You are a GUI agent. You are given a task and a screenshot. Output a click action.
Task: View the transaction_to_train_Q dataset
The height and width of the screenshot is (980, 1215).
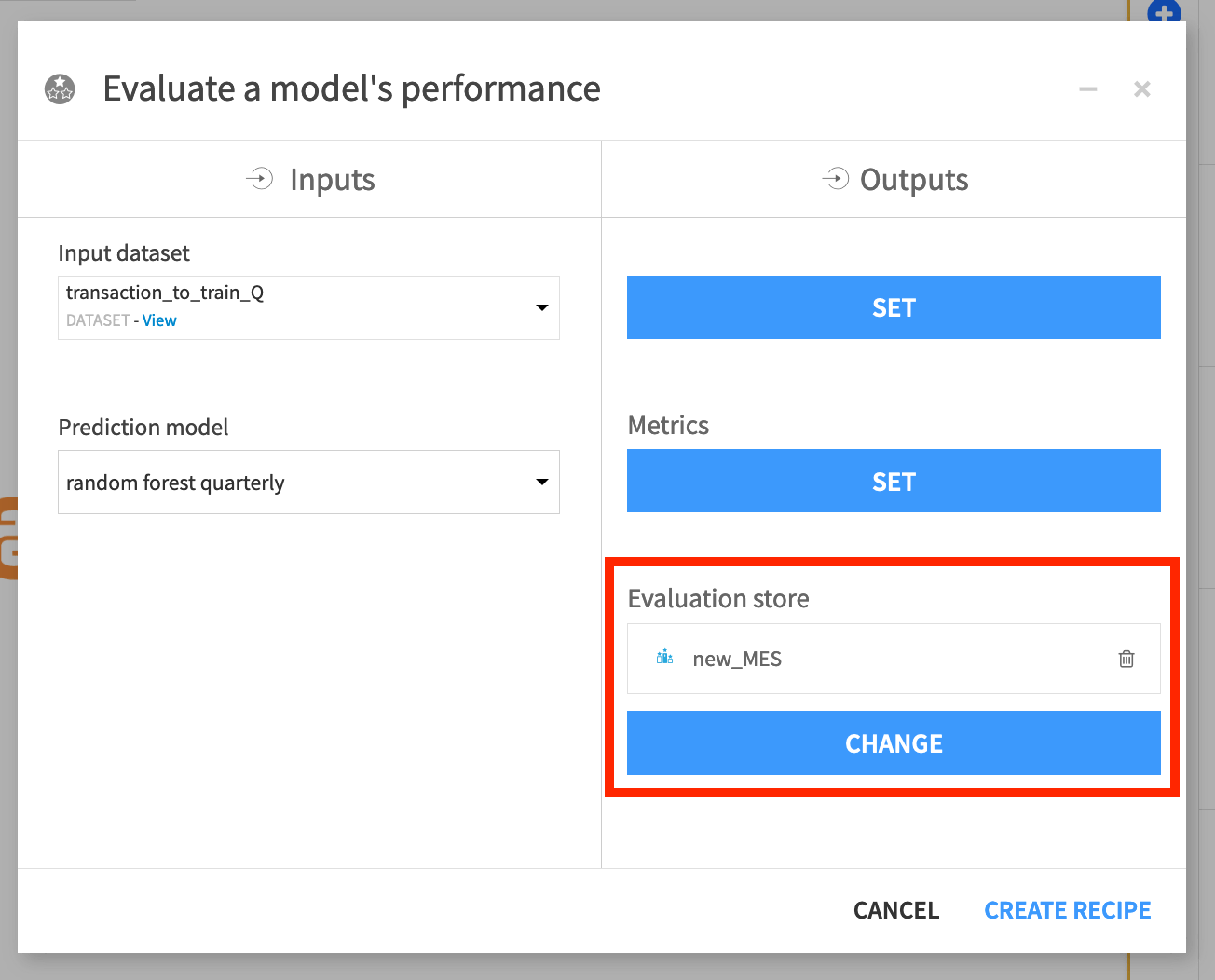(159, 320)
